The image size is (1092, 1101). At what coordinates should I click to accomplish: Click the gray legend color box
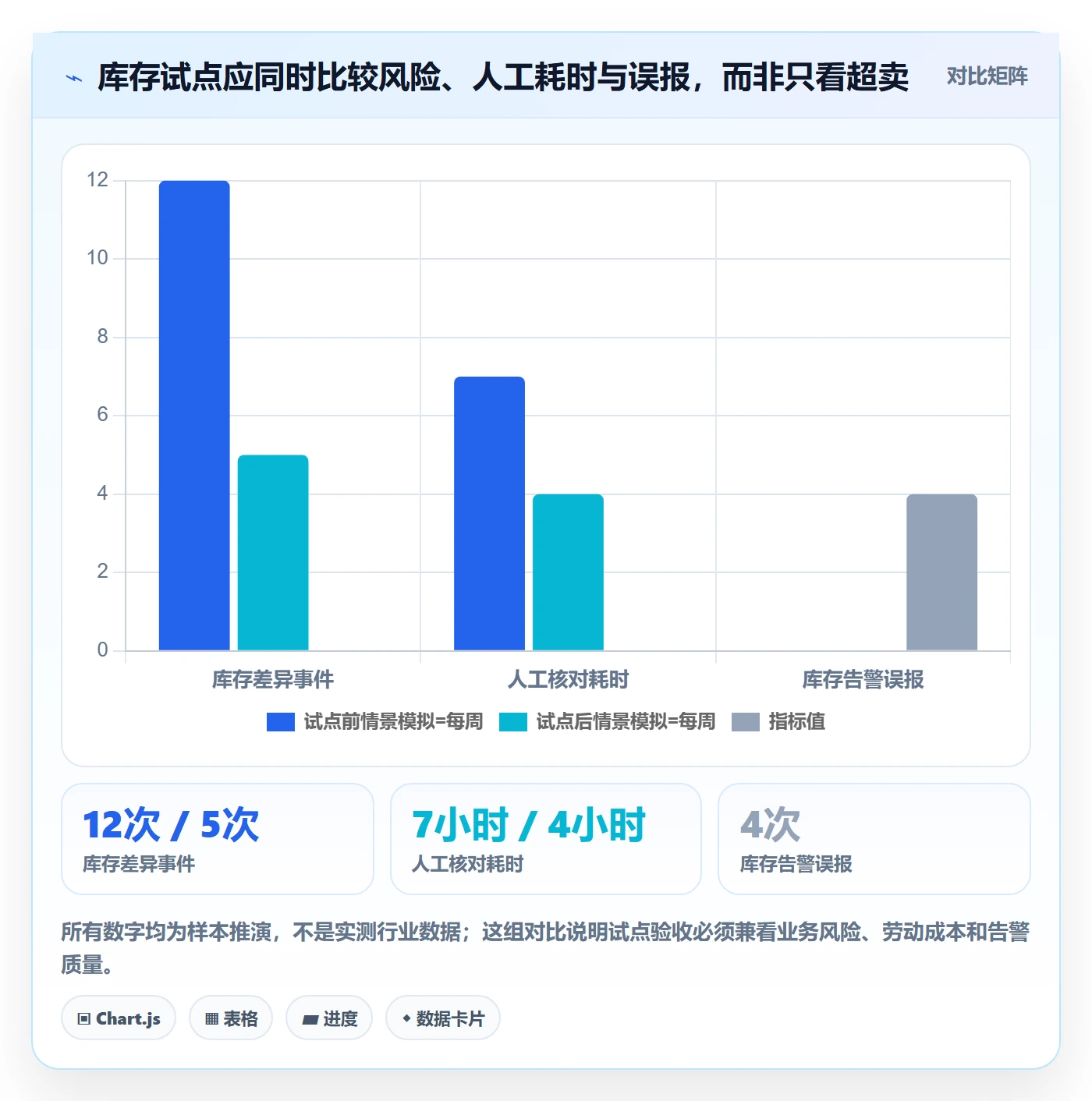(x=746, y=722)
